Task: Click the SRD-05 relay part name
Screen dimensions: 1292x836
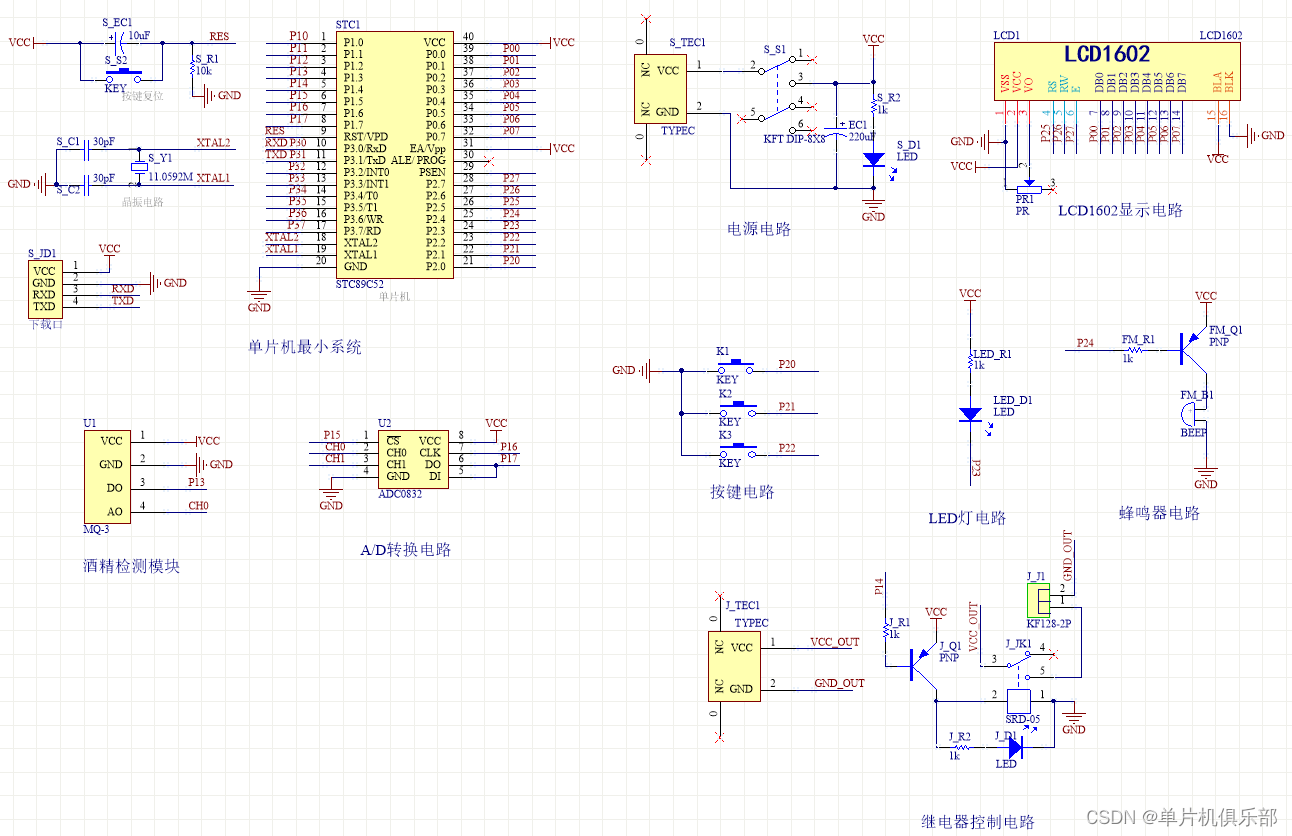Action: point(1022,719)
